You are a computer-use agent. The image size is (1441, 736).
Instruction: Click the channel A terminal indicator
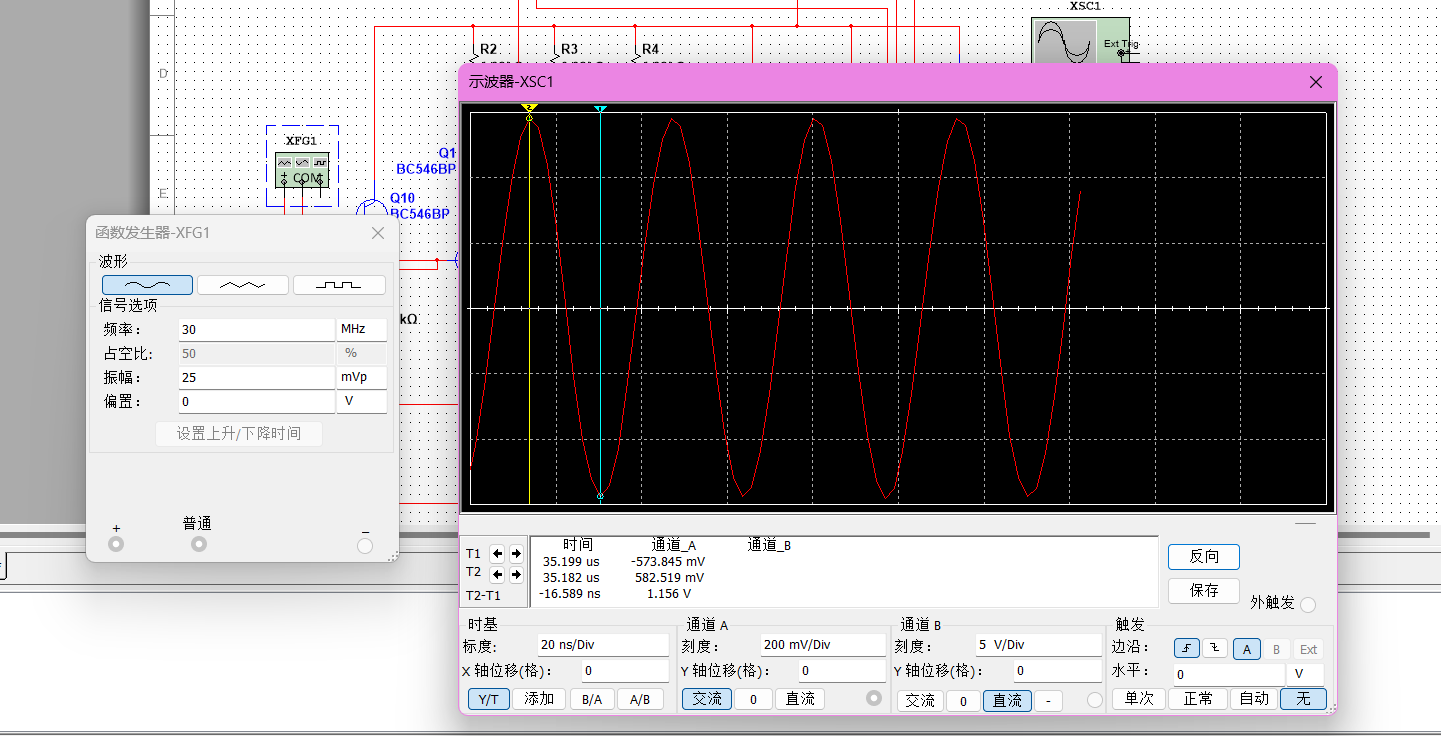(876, 699)
